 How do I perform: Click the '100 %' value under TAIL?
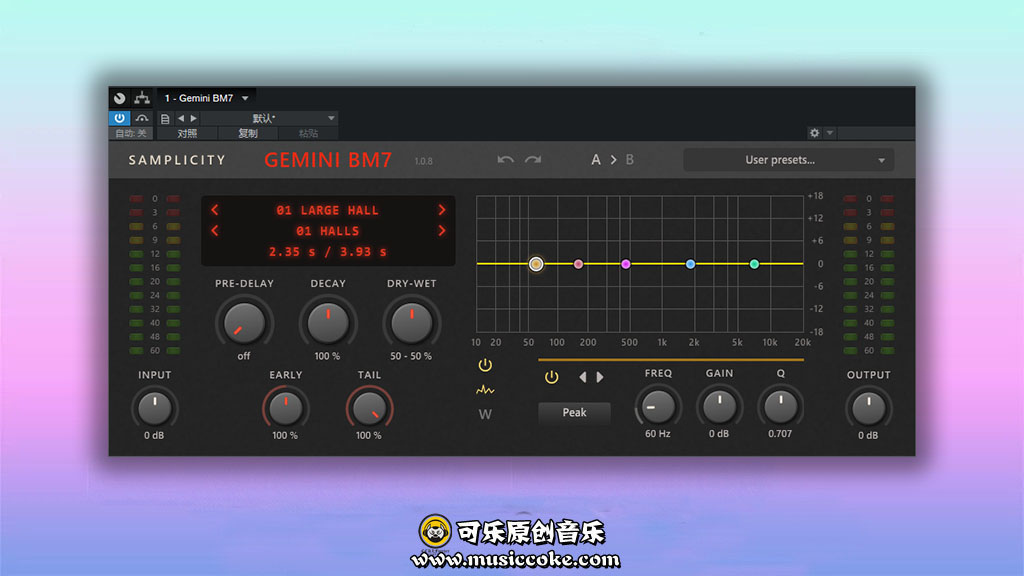[368, 435]
